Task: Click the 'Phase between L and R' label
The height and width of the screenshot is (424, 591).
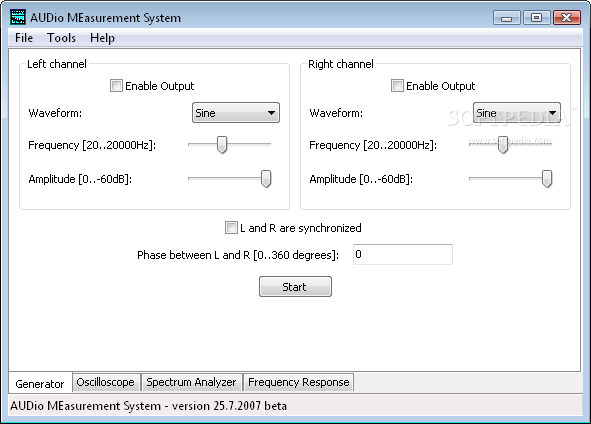Action: (x=238, y=255)
